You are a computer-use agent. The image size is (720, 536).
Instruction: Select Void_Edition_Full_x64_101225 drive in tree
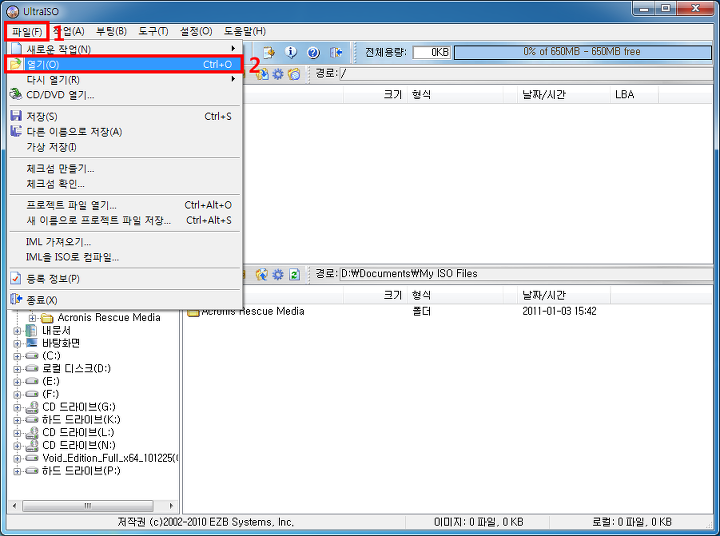(110, 458)
